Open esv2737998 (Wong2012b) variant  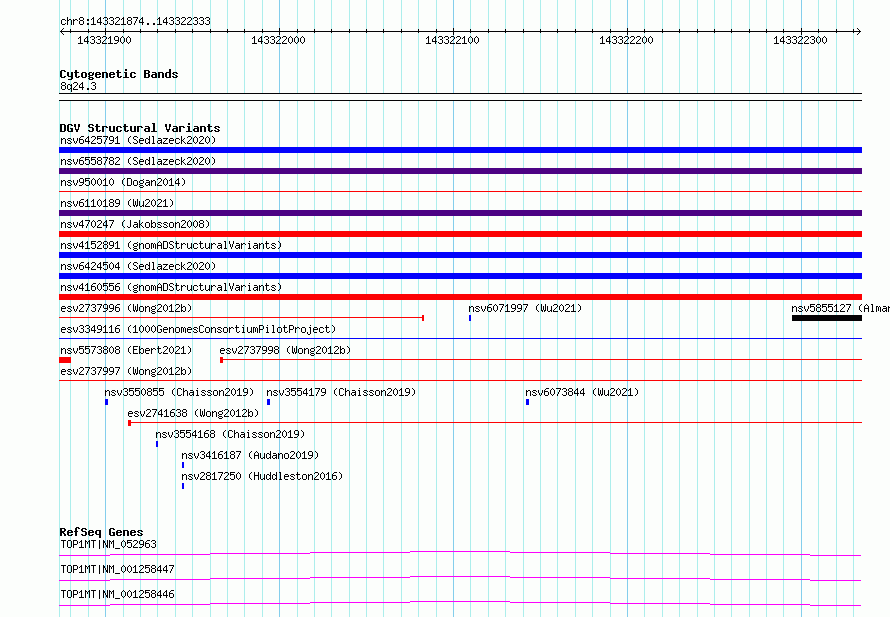(285, 350)
